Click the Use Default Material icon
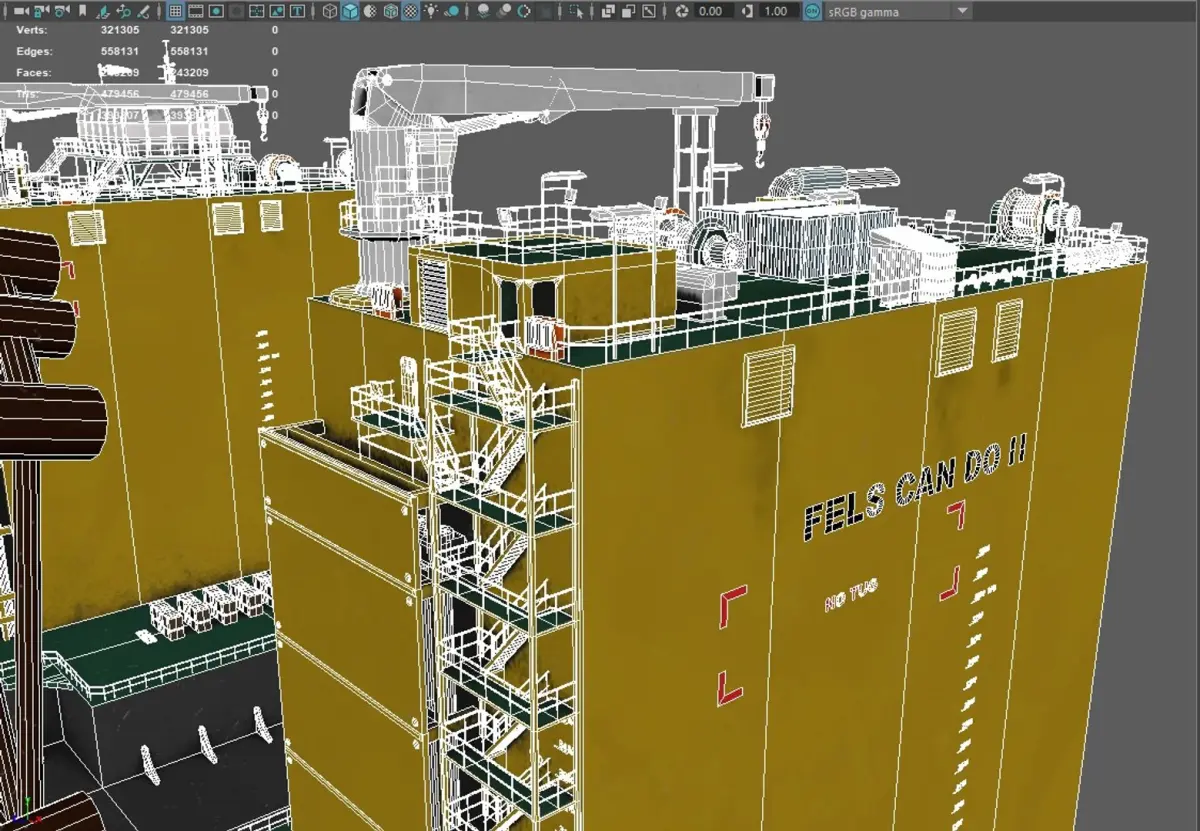The image size is (1200, 831). 370,11
